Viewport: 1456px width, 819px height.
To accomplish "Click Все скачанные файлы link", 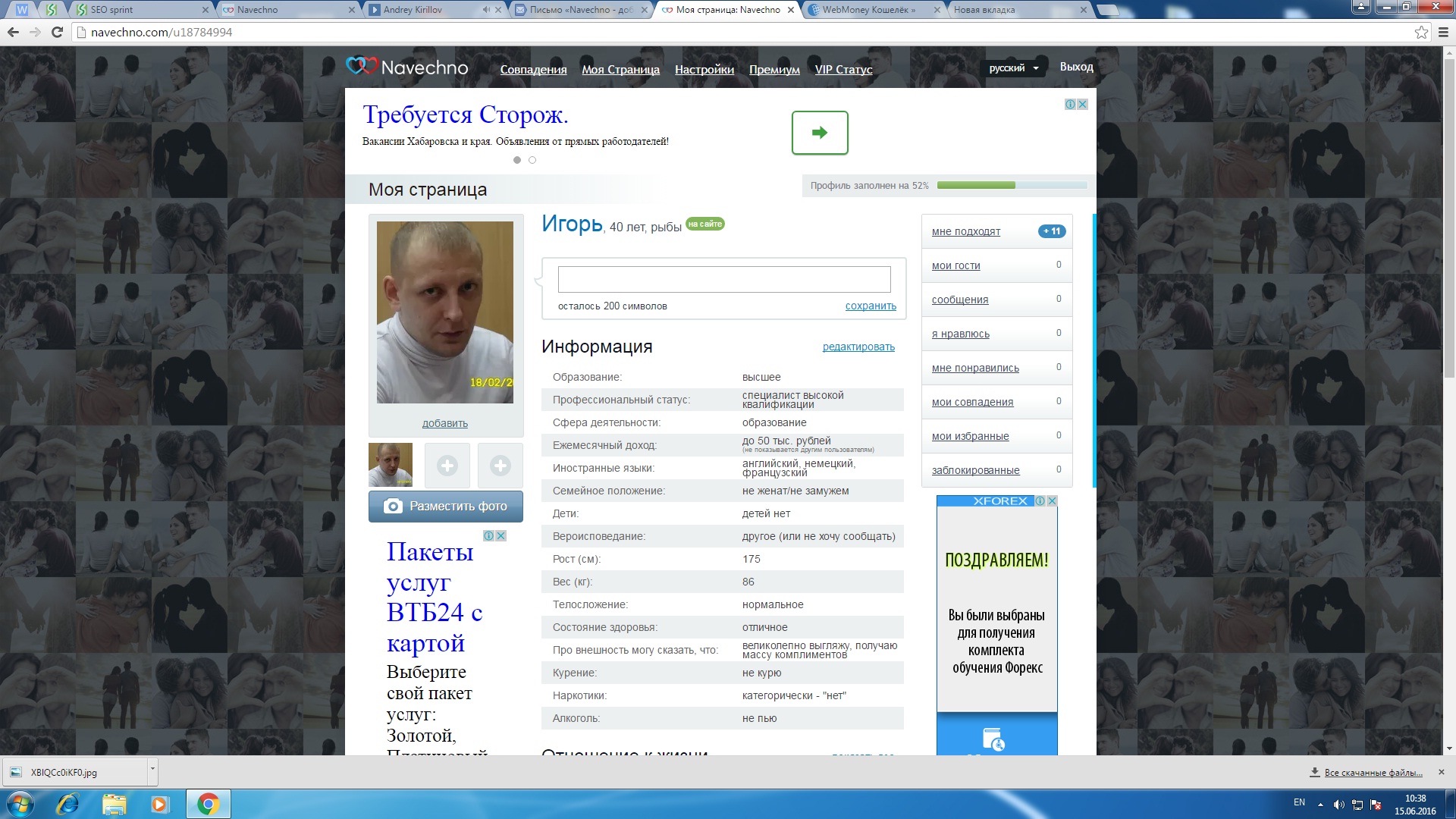I will [1373, 773].
